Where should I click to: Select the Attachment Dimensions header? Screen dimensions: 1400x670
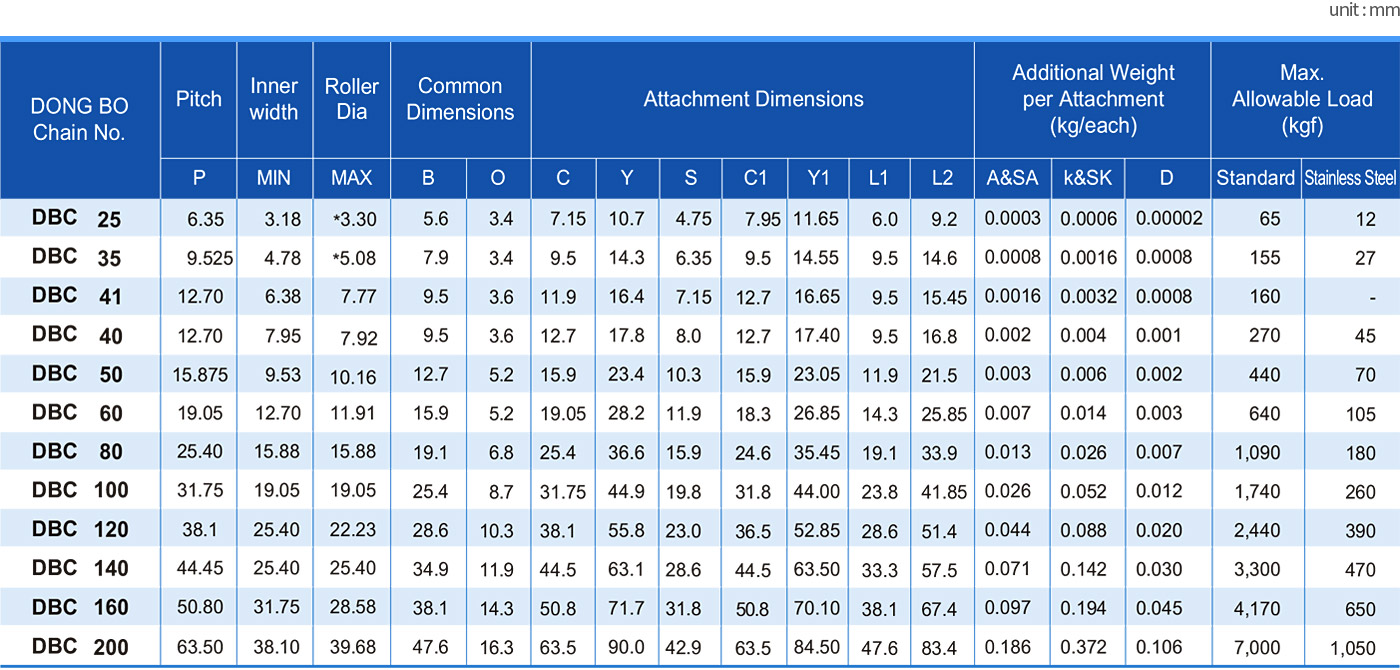tap(753, 99)
